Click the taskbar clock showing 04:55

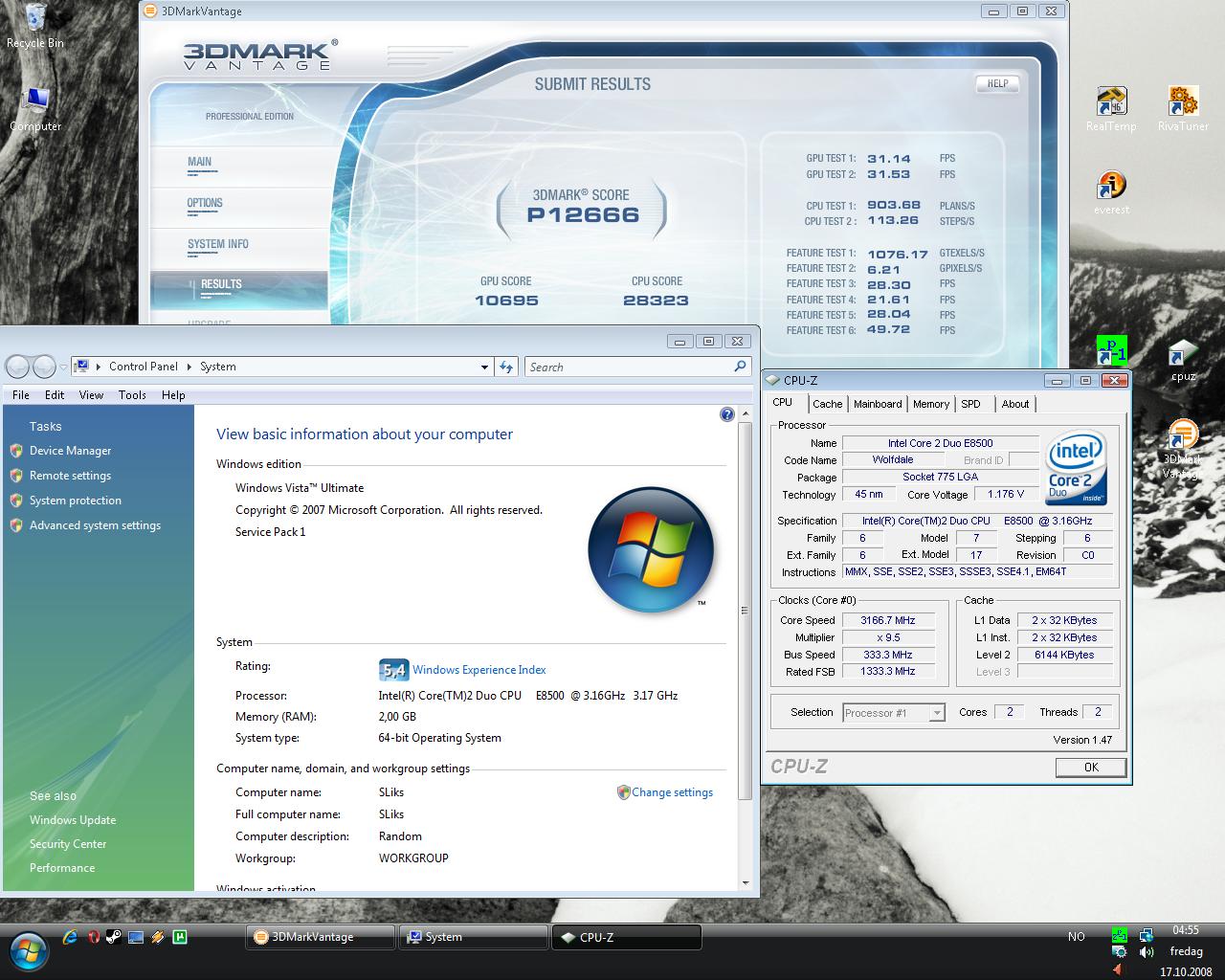[1186, 930]
